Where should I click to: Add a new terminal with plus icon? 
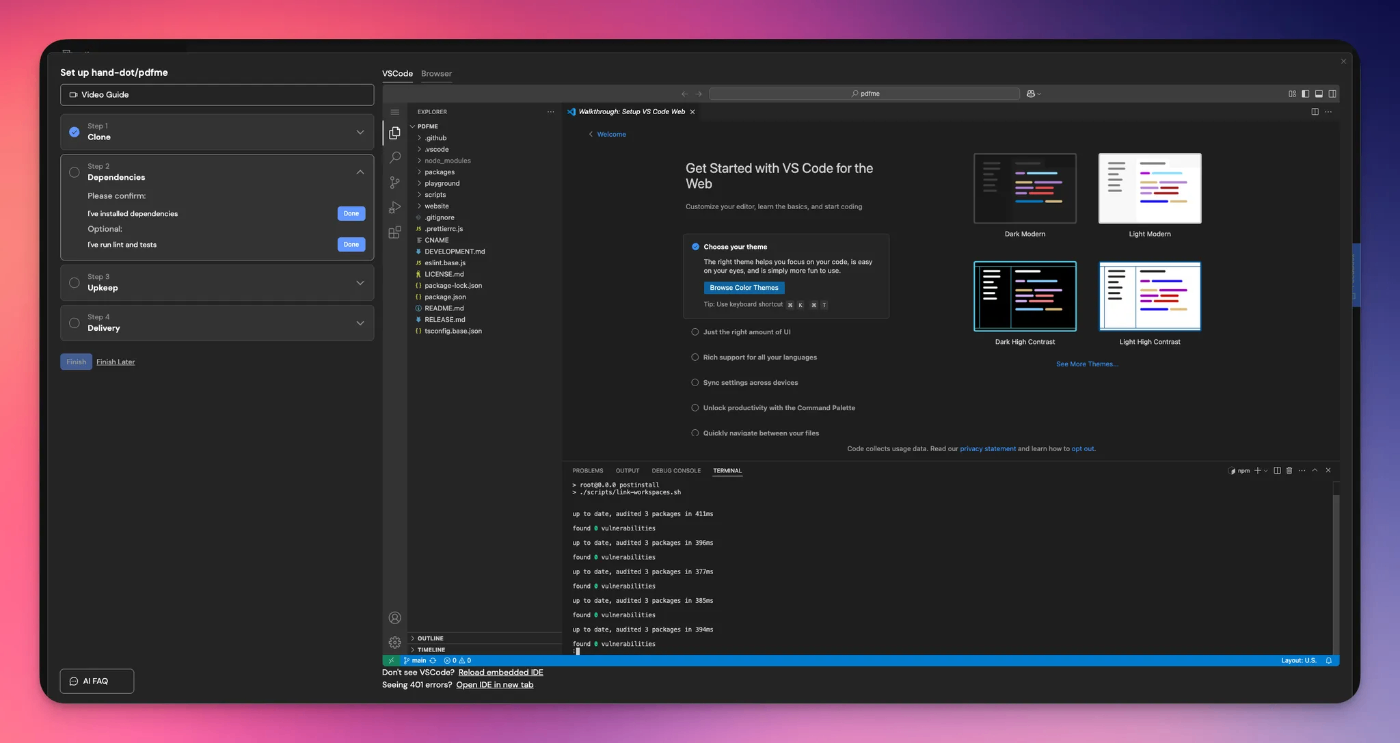pyautogui.click(x=1258, y=470)
